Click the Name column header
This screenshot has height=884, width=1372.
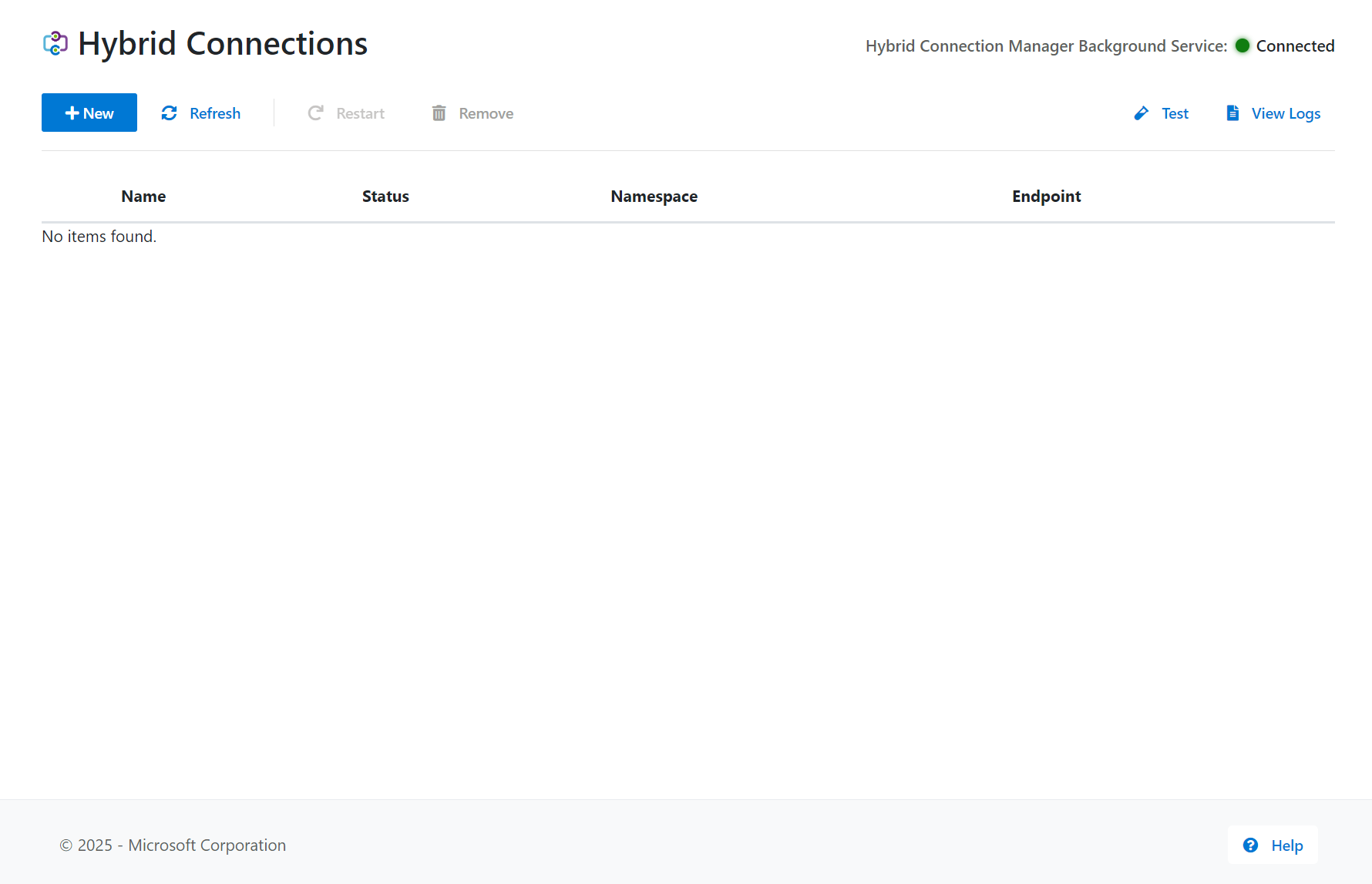(x=143, y=197)
